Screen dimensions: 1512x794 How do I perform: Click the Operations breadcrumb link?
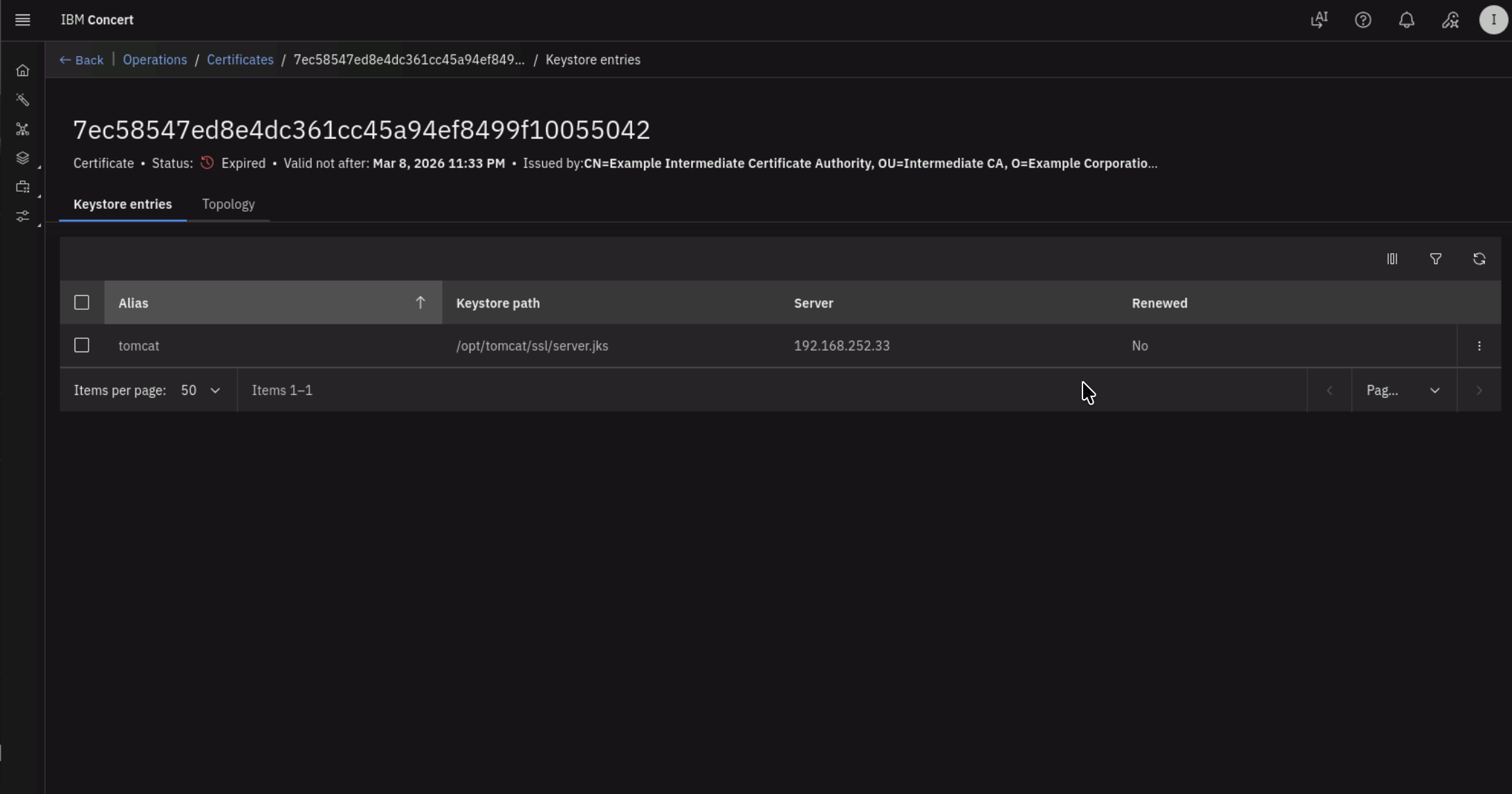click(155, 60)
